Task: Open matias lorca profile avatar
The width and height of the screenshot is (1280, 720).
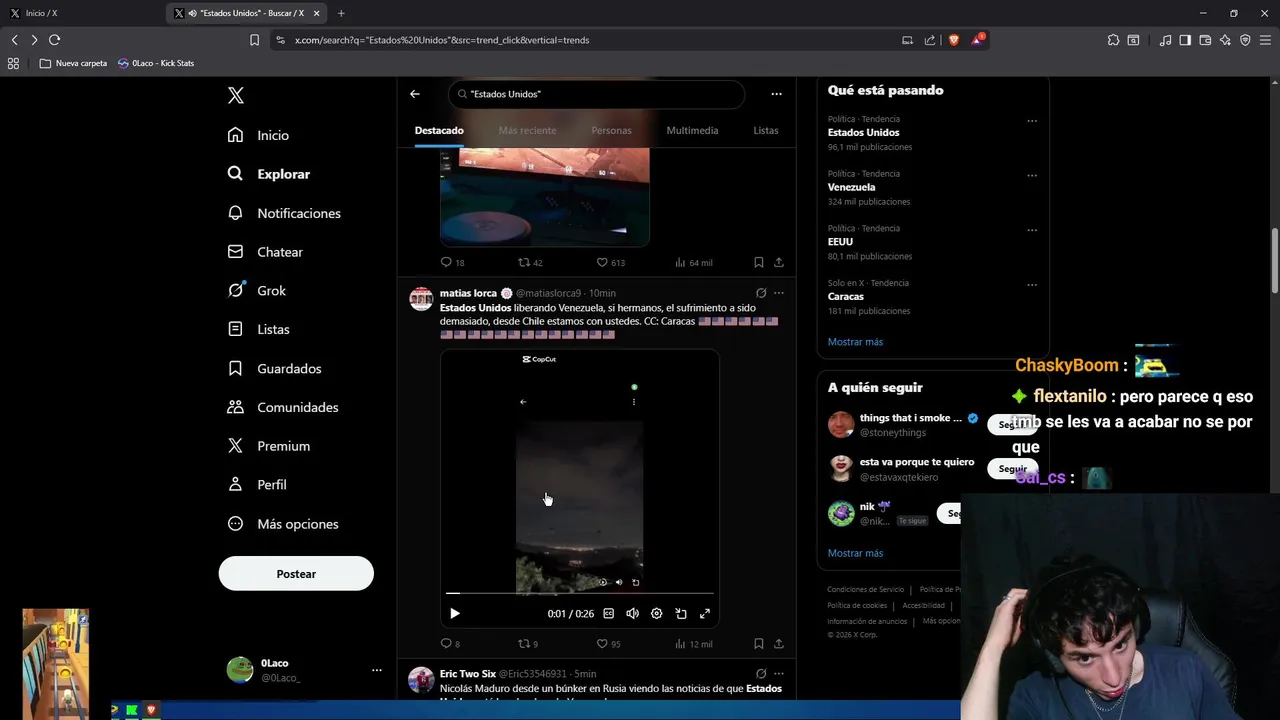Action: 422,299
